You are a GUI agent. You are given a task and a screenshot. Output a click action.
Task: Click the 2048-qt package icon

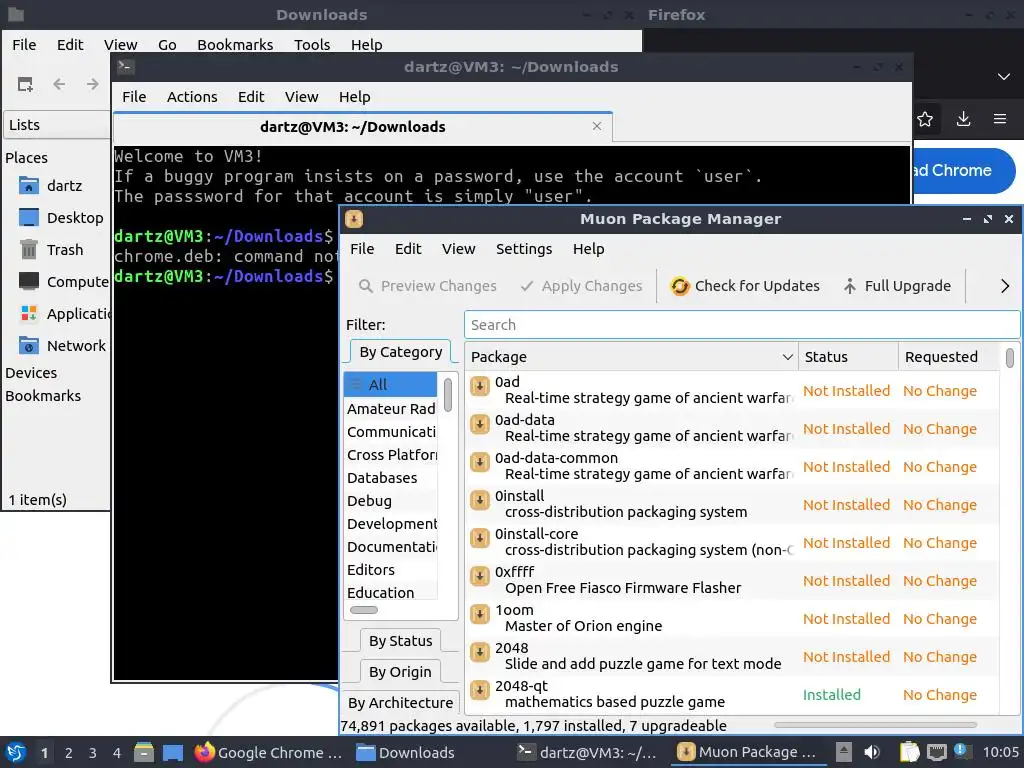pyautogui.click(x=480, y=690)
